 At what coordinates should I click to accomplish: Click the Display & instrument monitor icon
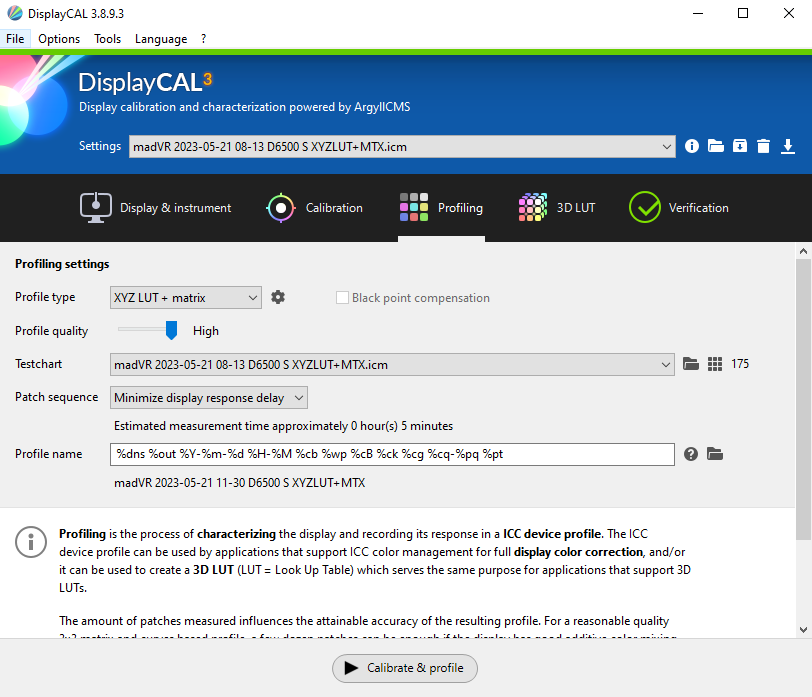[96, 208]
